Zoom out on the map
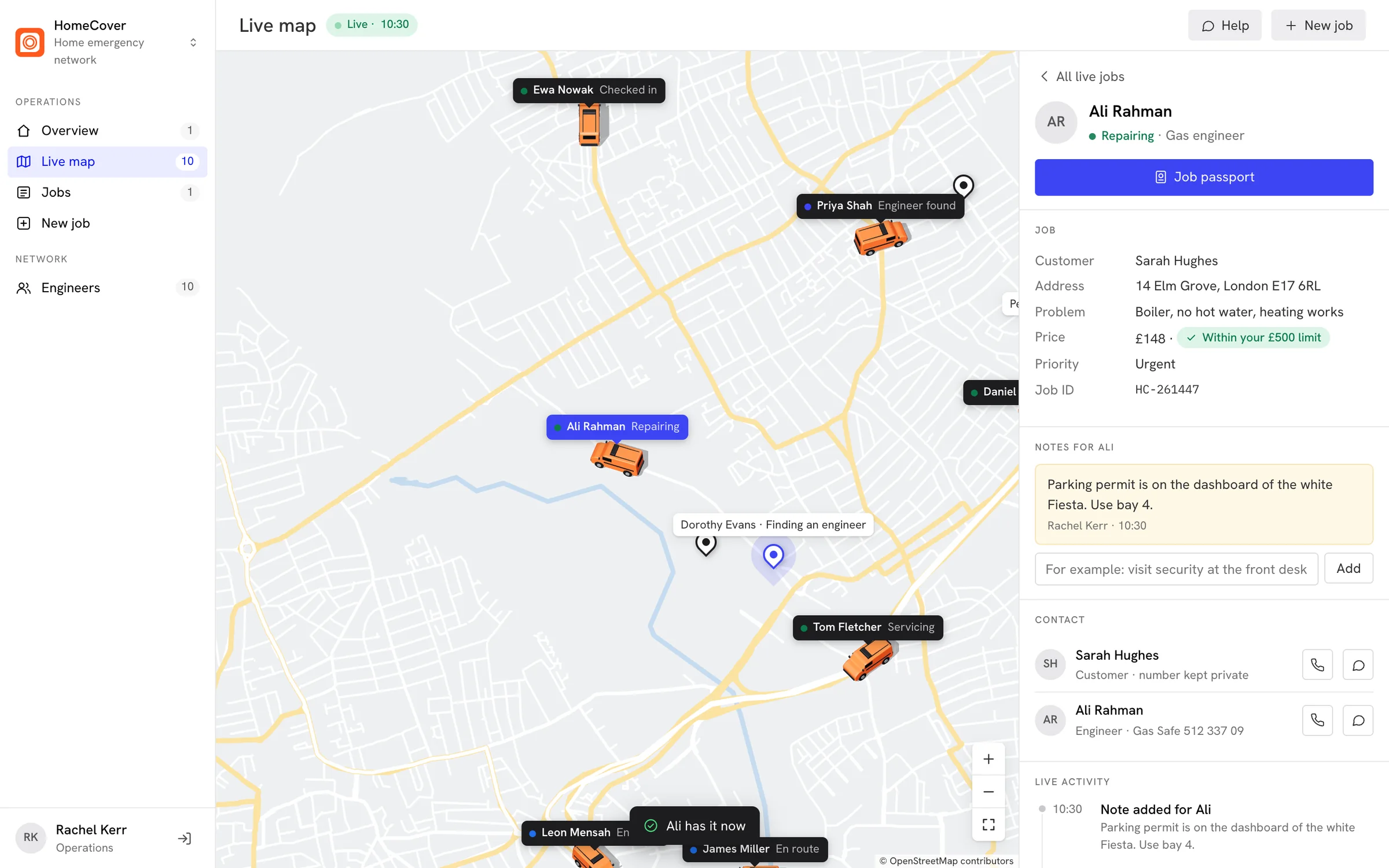This screenshot has height=868, width=1389. [989, 792]
